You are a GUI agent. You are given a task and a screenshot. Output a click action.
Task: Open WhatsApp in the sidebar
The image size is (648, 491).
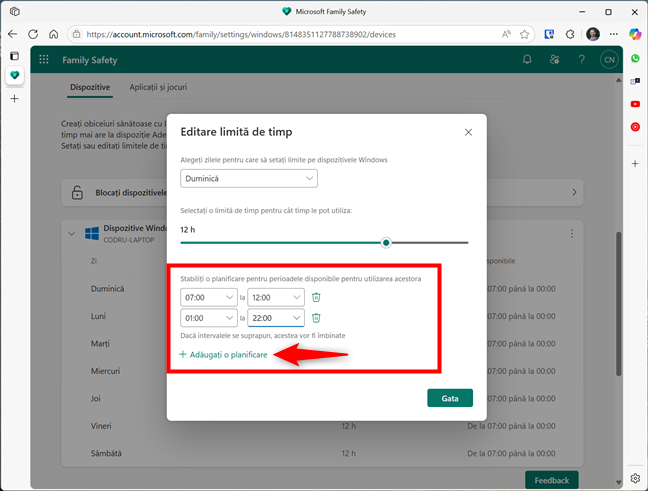point(635,58)
